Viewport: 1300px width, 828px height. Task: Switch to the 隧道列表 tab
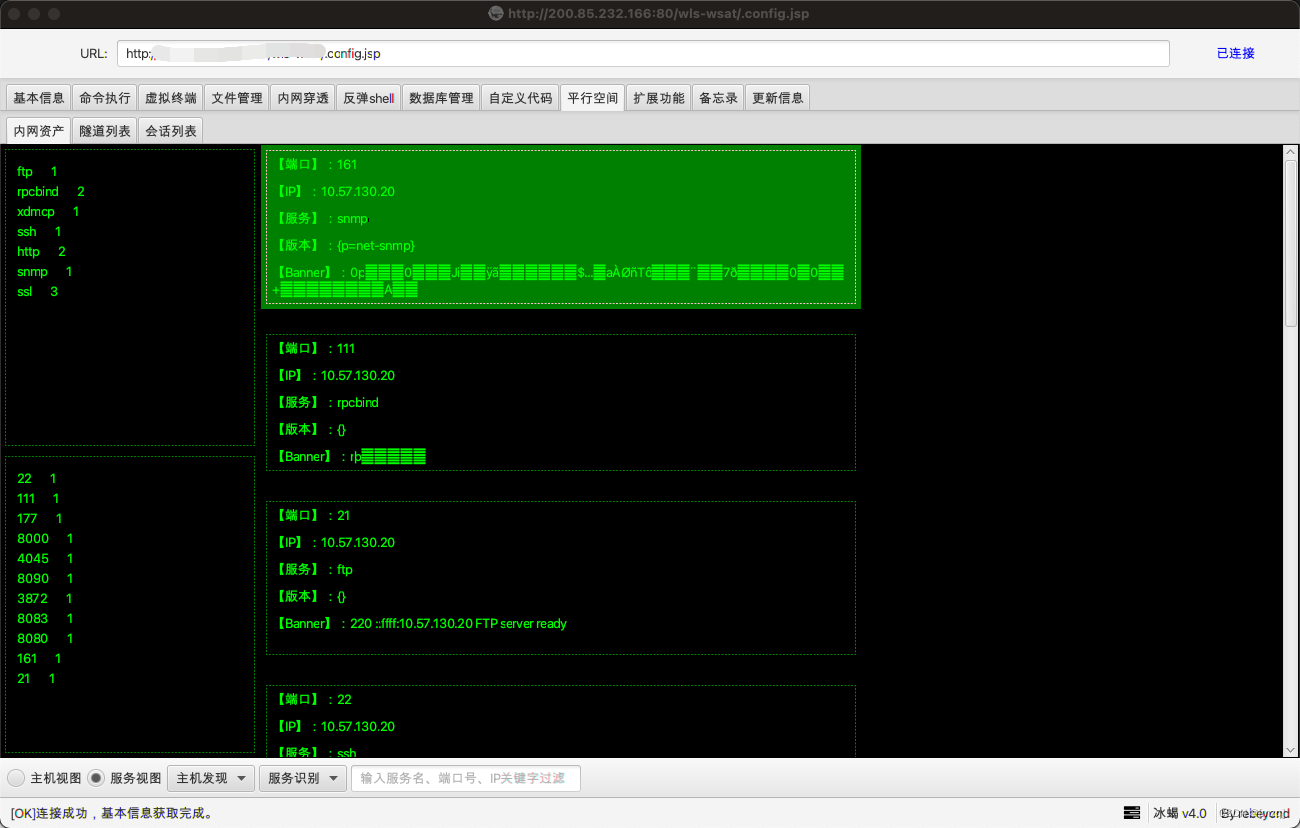click(x=104, y=130)
